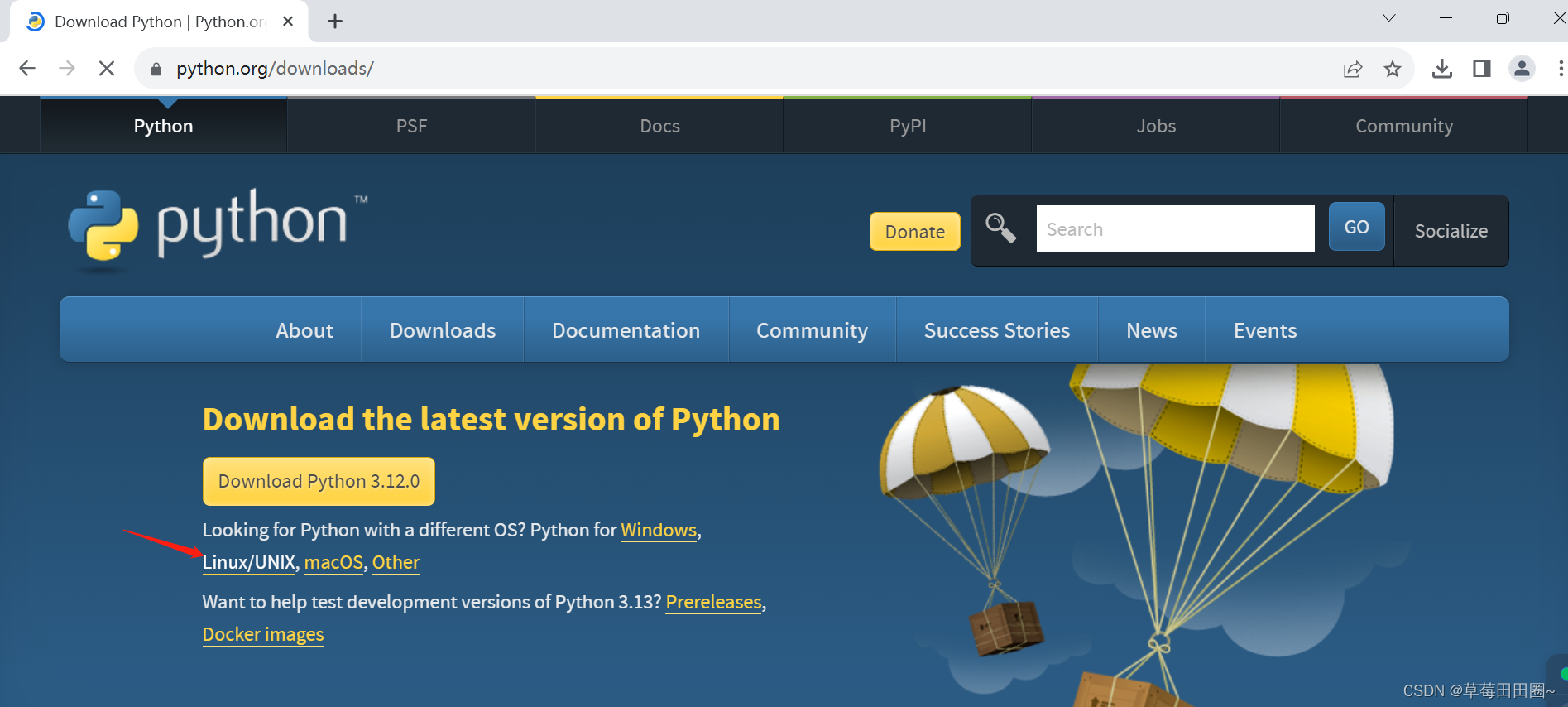Click the yellow Donate button

(x=915, y=232)
